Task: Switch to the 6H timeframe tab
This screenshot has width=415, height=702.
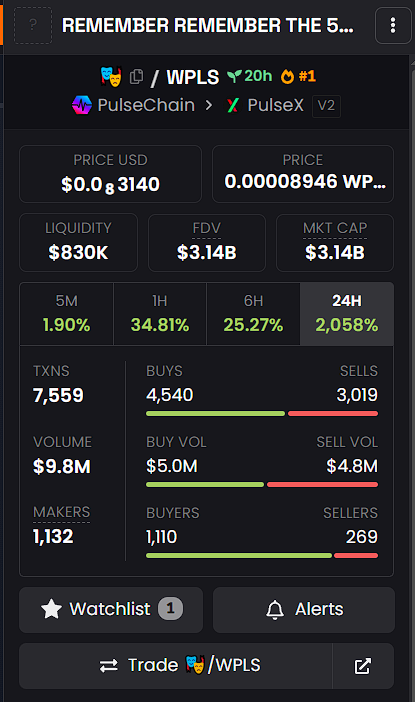Action: point(253,314)
